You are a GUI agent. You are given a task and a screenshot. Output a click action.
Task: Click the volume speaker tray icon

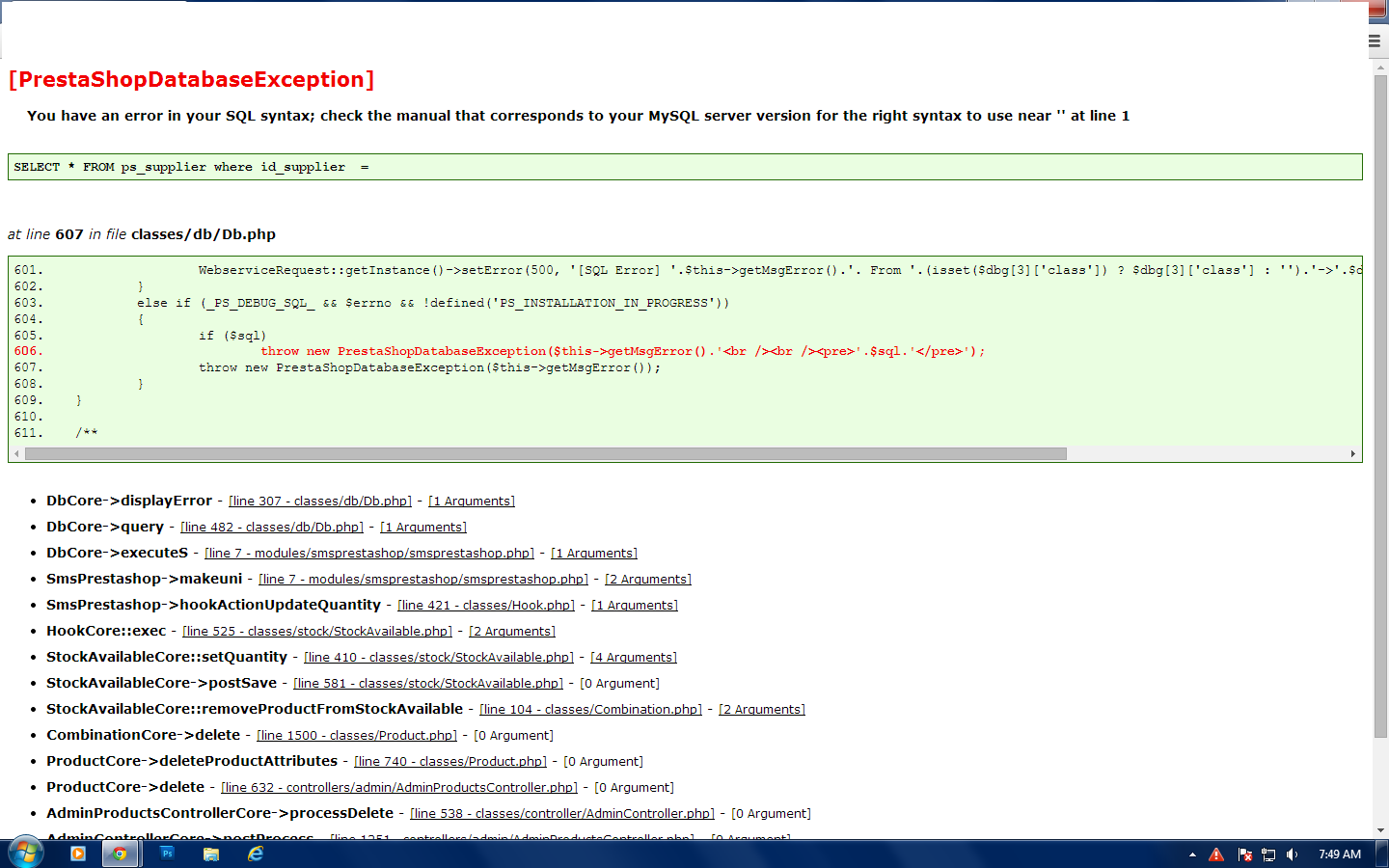1293,854
